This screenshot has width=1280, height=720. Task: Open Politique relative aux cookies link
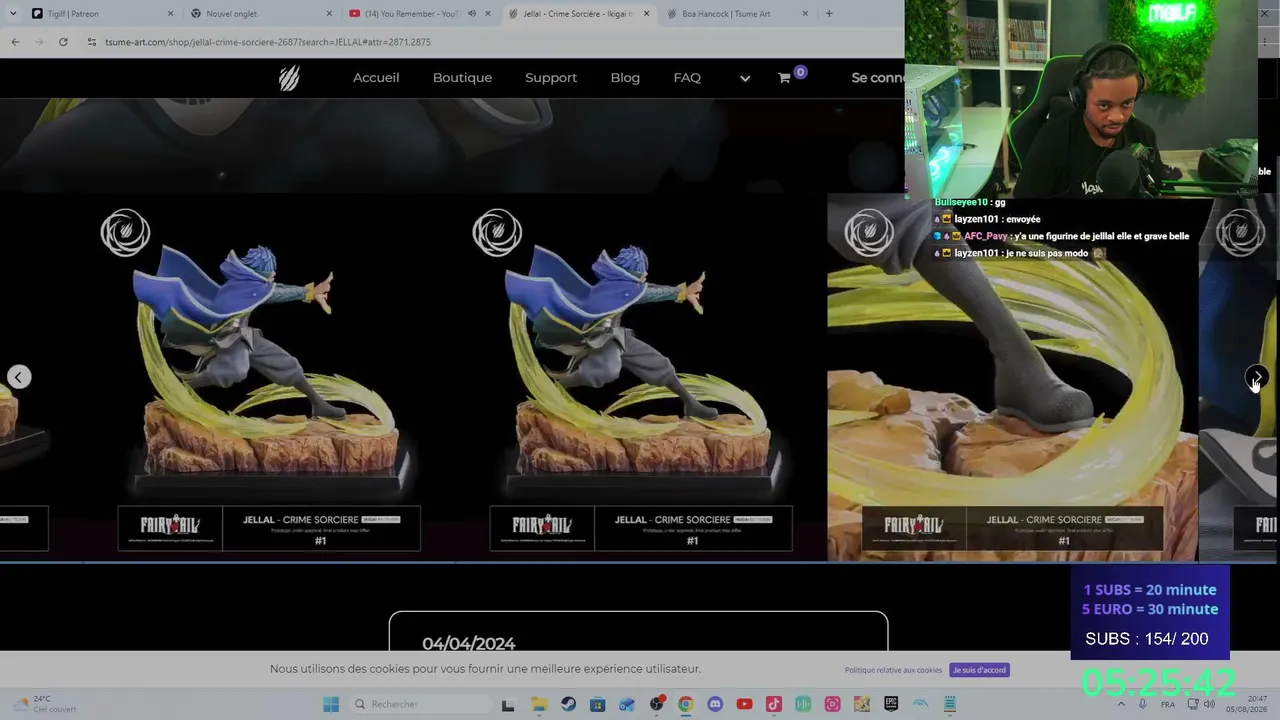pos(893,670)
